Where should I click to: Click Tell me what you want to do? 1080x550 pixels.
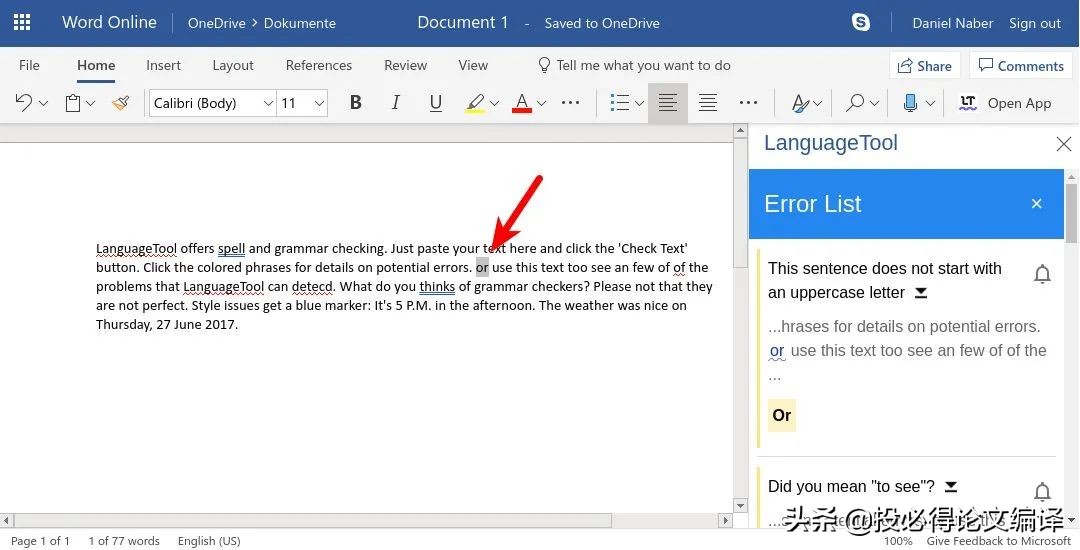pos(634,65)
